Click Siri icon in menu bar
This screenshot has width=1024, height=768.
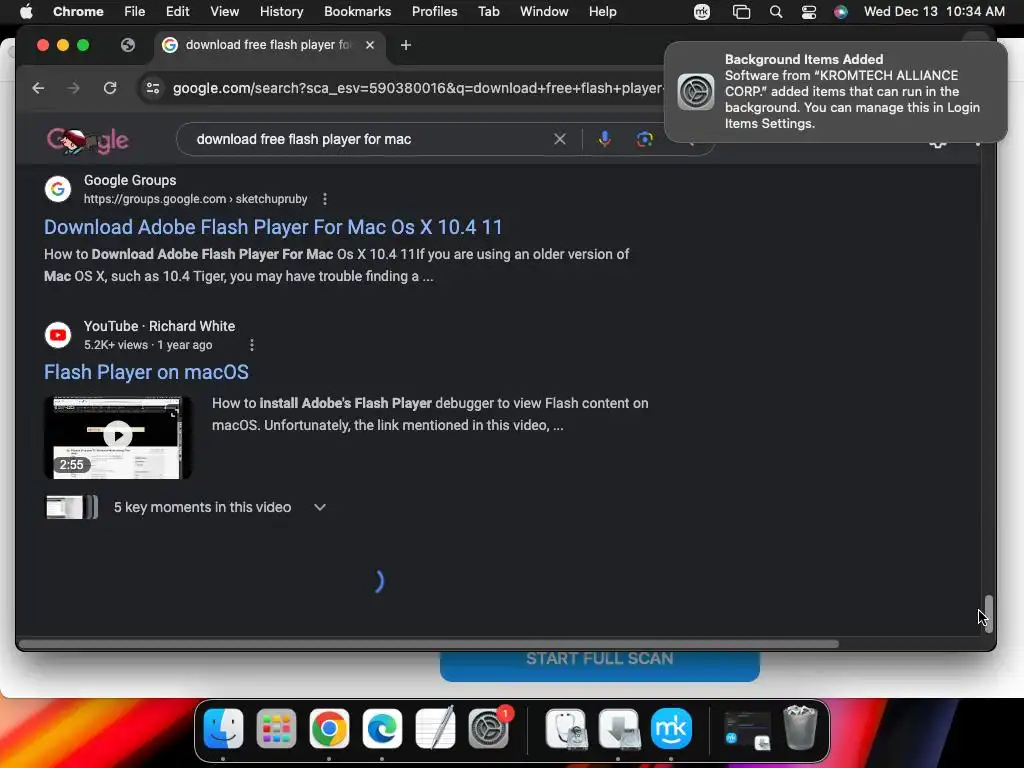pos(840,12)
